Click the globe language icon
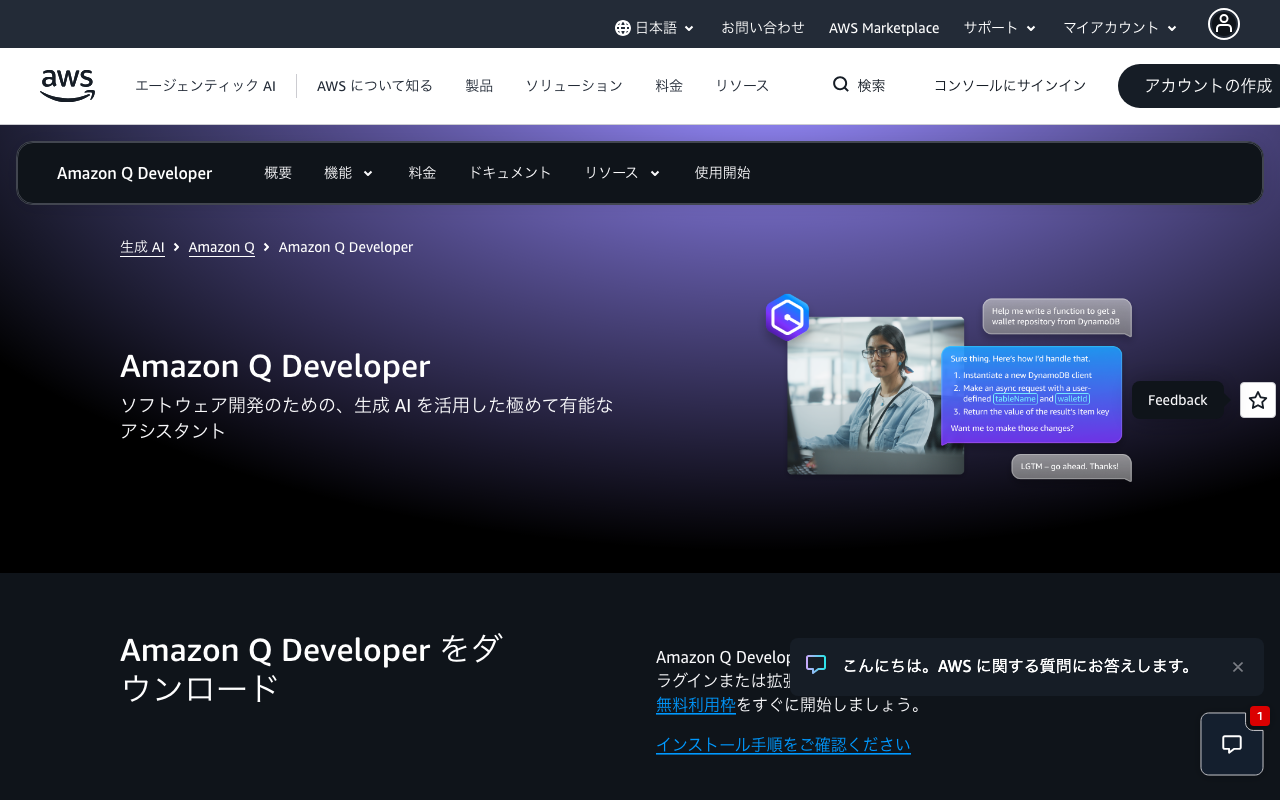This screenshot has height=800, width=1280. point(623,28)
